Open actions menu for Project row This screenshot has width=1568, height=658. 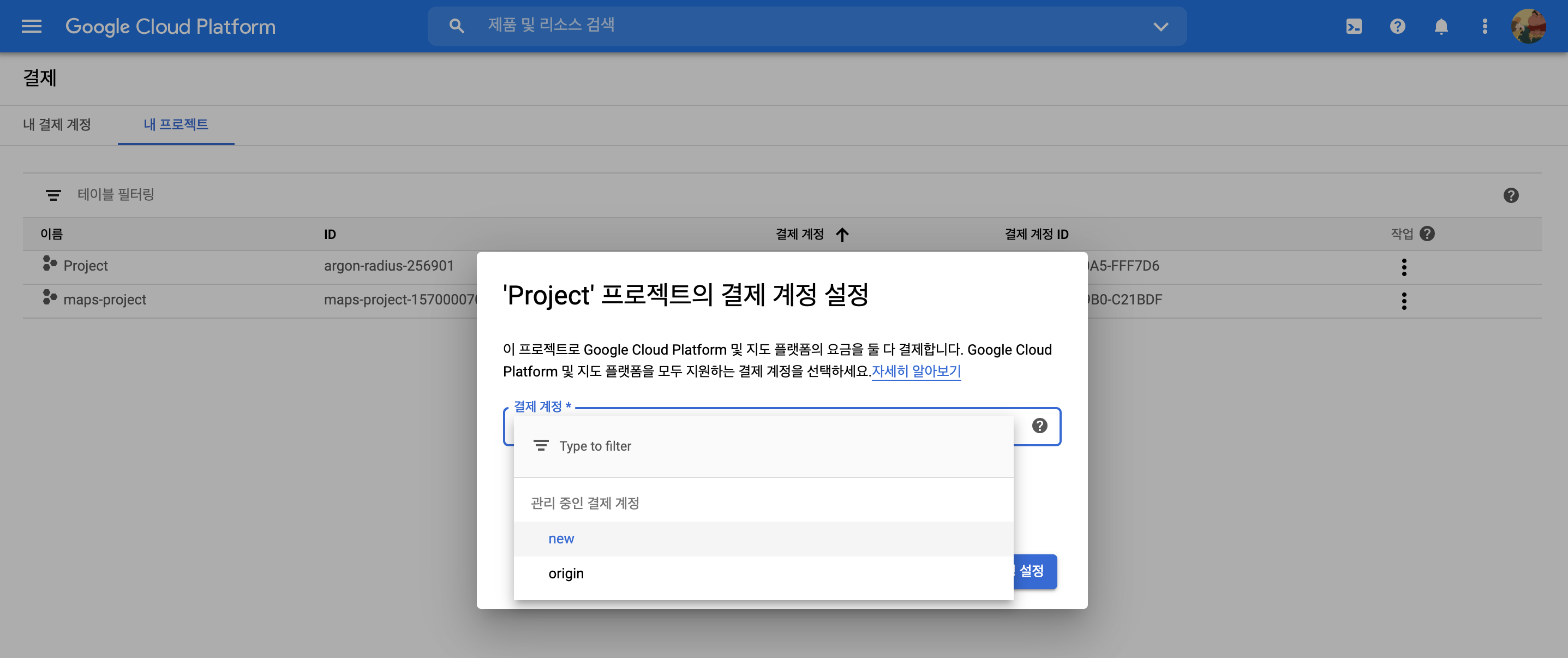click(x=1404, y=267)
